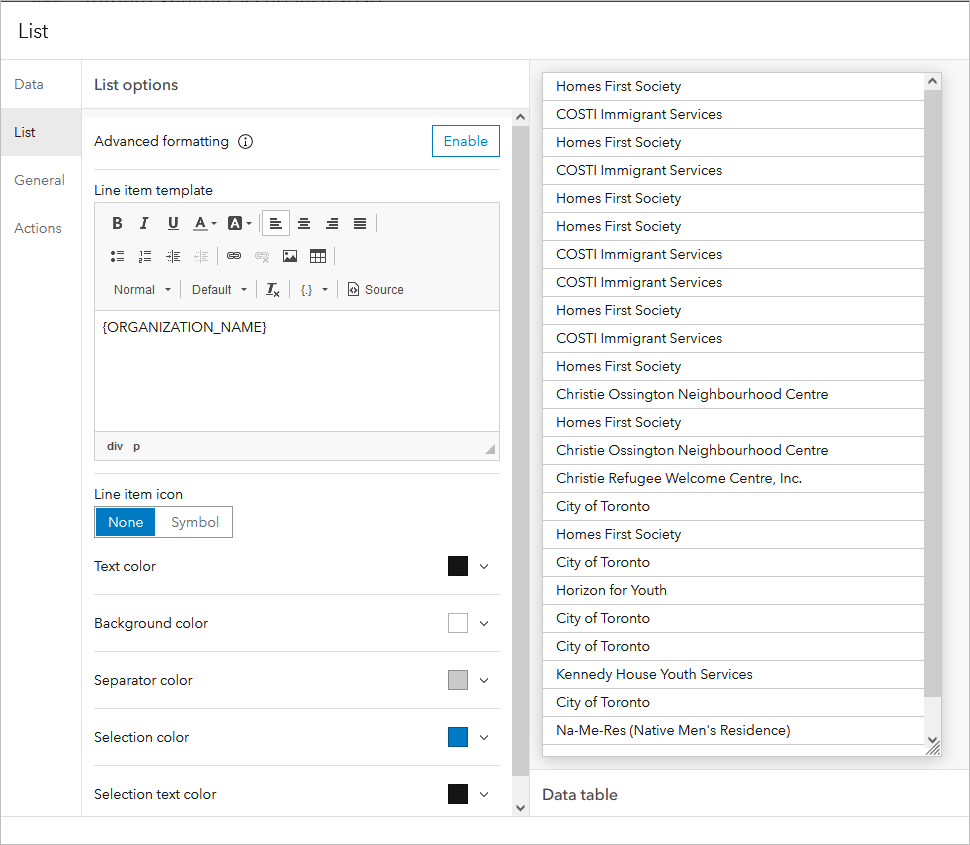Expand the Selection text color options

point(484,794)
